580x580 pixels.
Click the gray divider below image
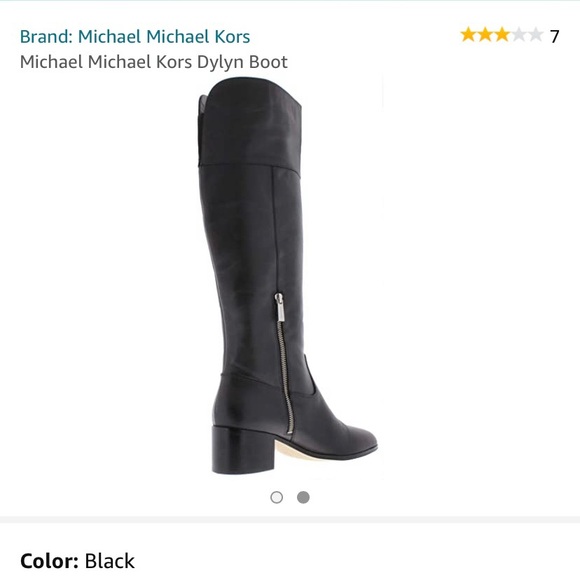pyautogui.click(x=290, y=520)
